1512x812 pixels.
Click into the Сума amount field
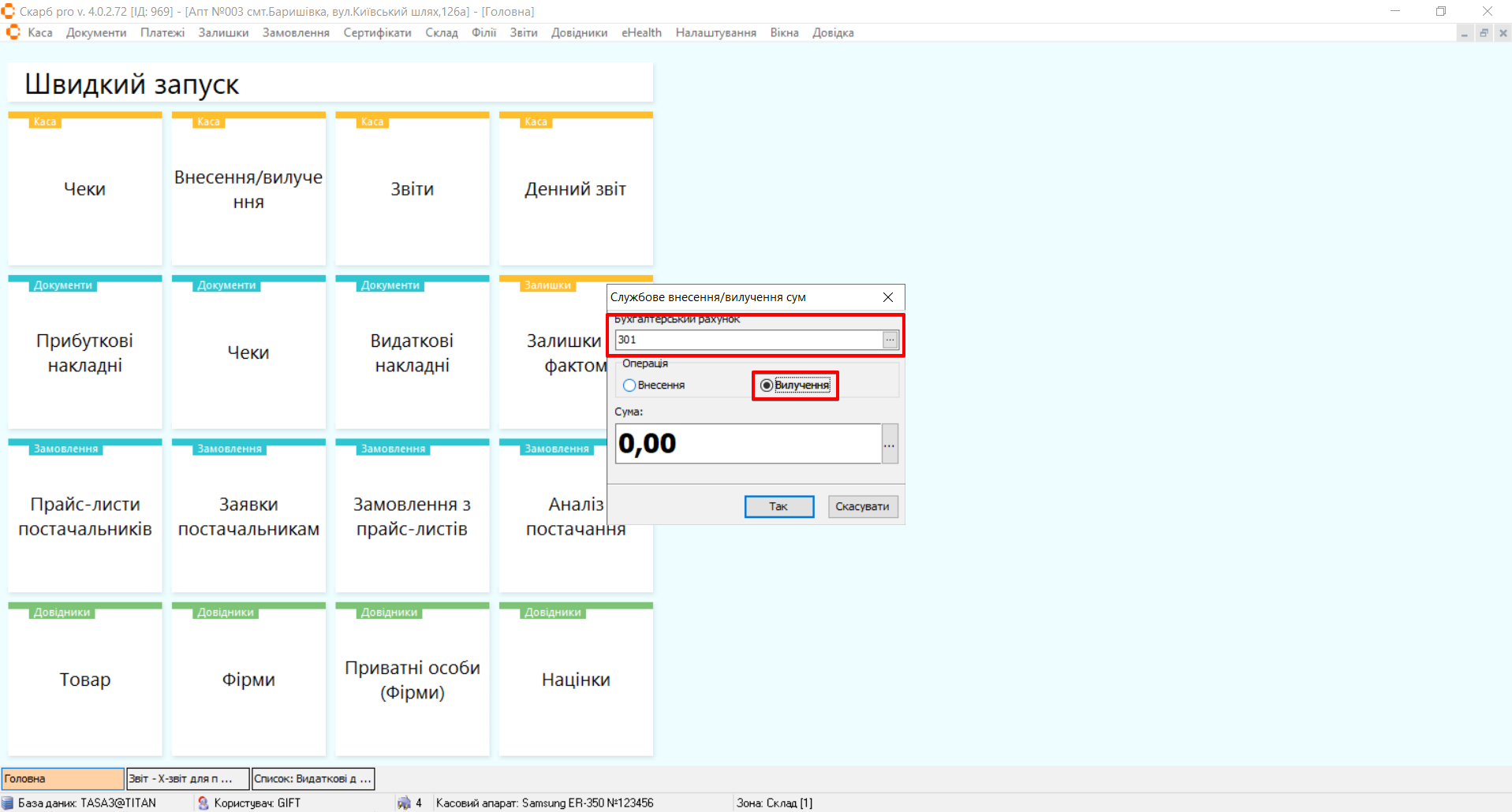(747, 444)
